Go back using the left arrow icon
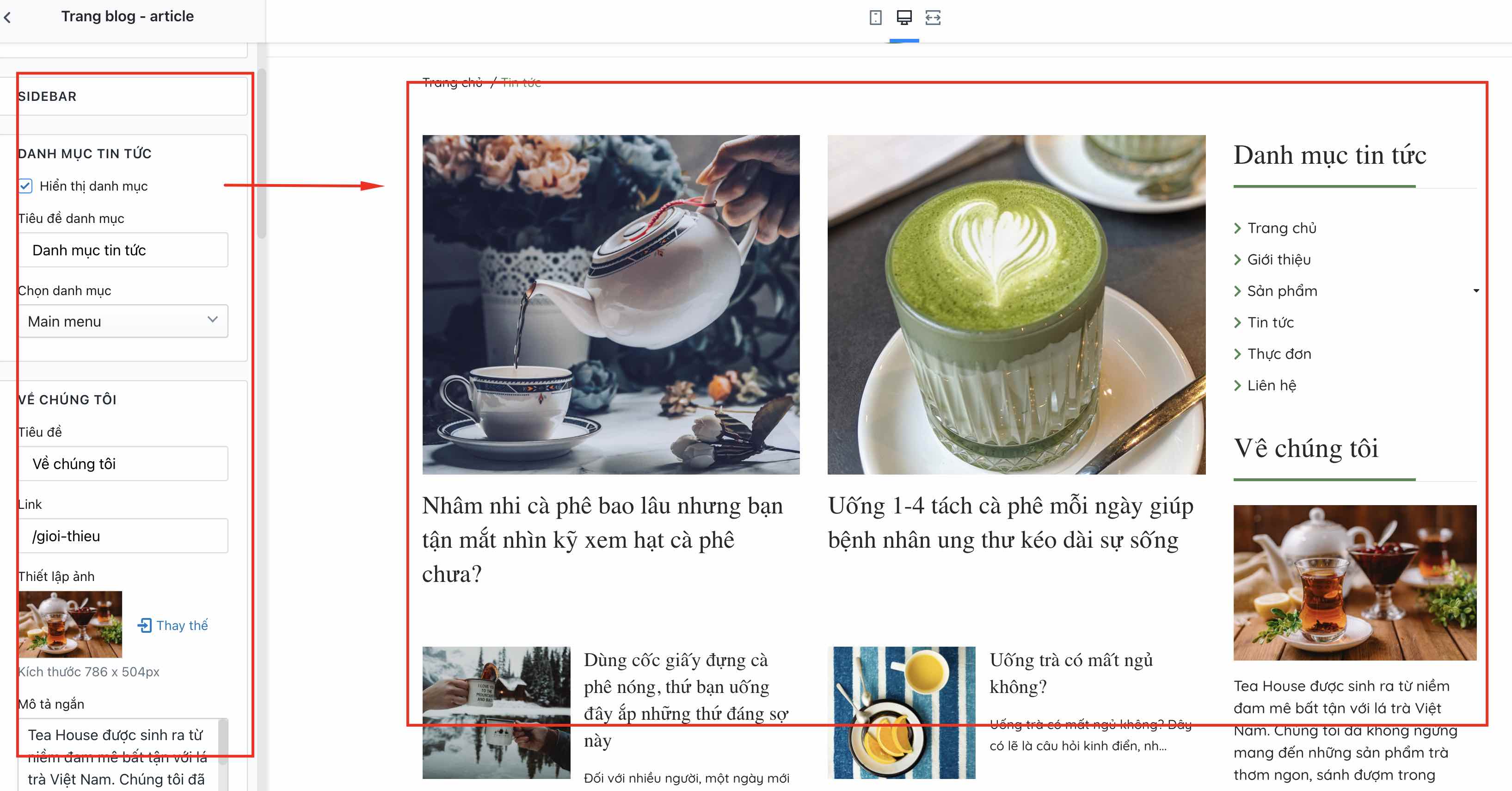1512x791 pixels. tap(8, 18)
